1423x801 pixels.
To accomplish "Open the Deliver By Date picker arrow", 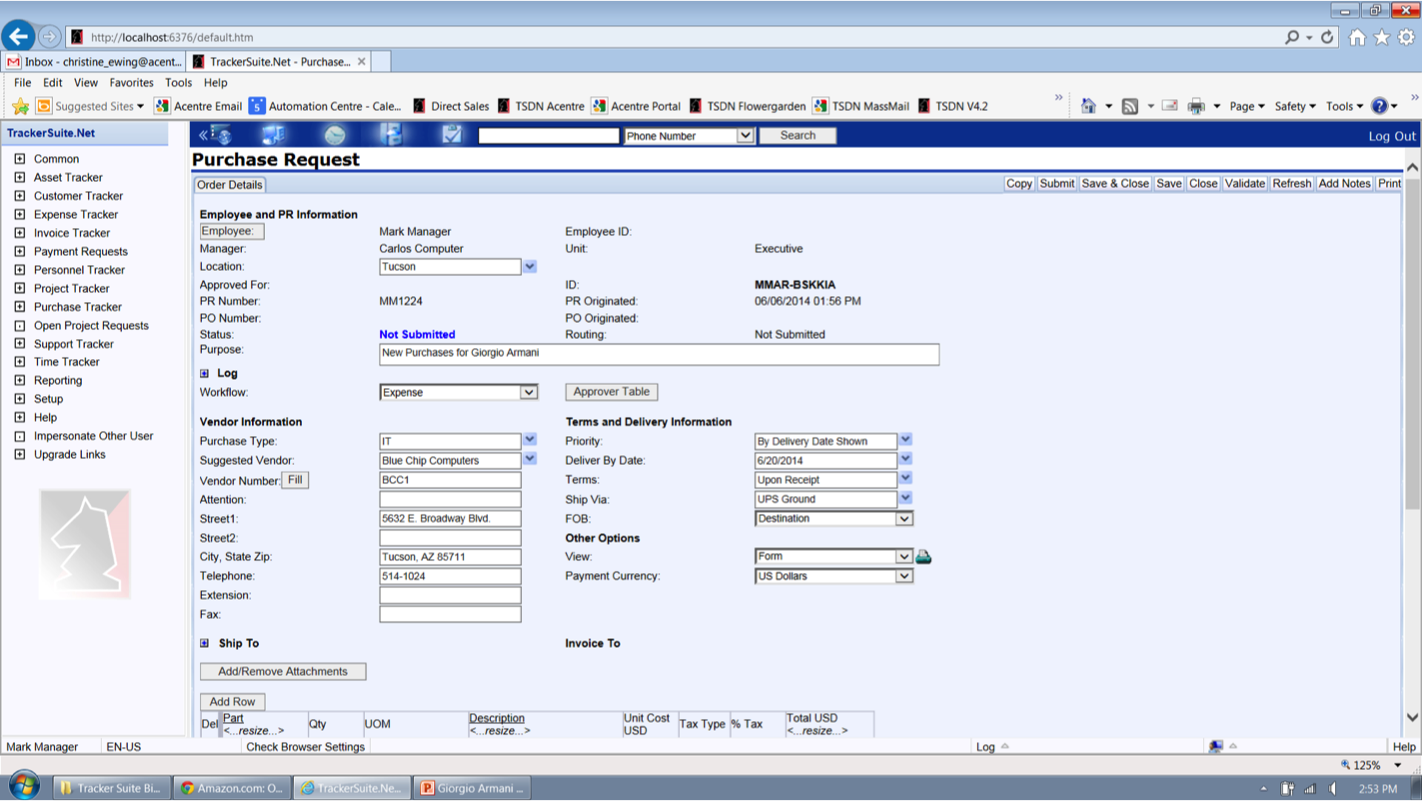I will 905,460.
